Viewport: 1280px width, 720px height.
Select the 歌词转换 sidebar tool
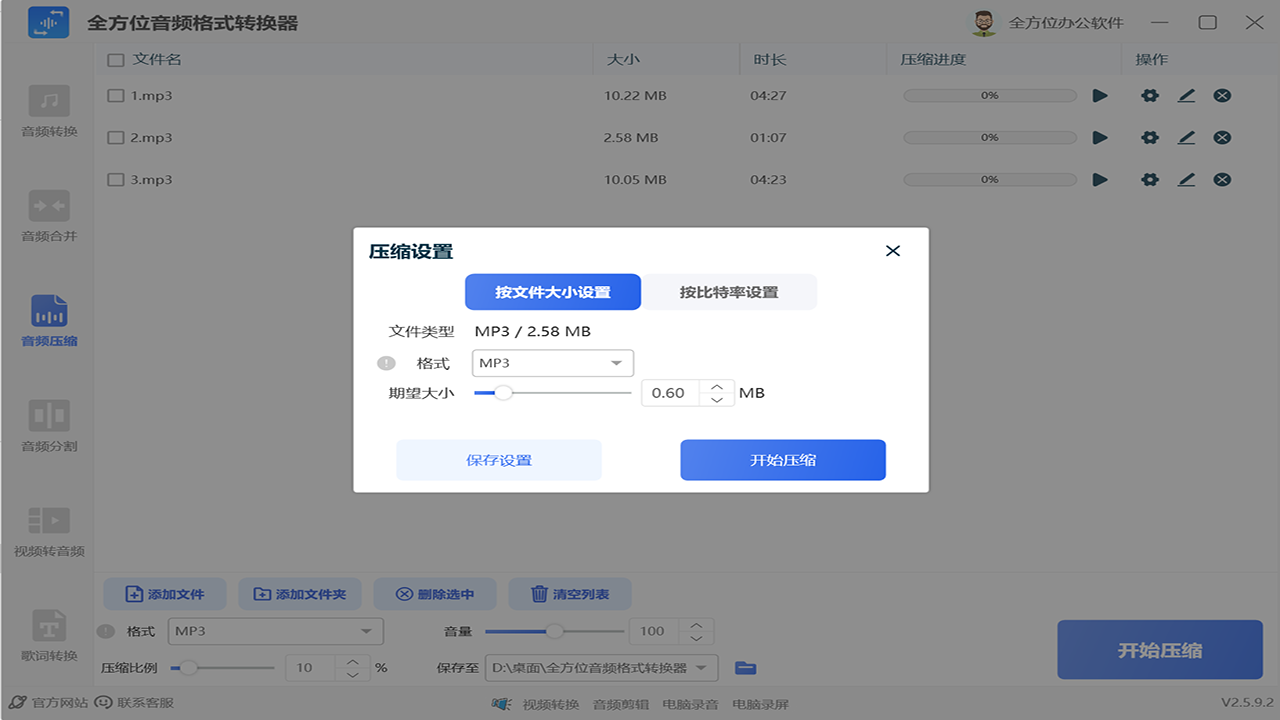48,635
